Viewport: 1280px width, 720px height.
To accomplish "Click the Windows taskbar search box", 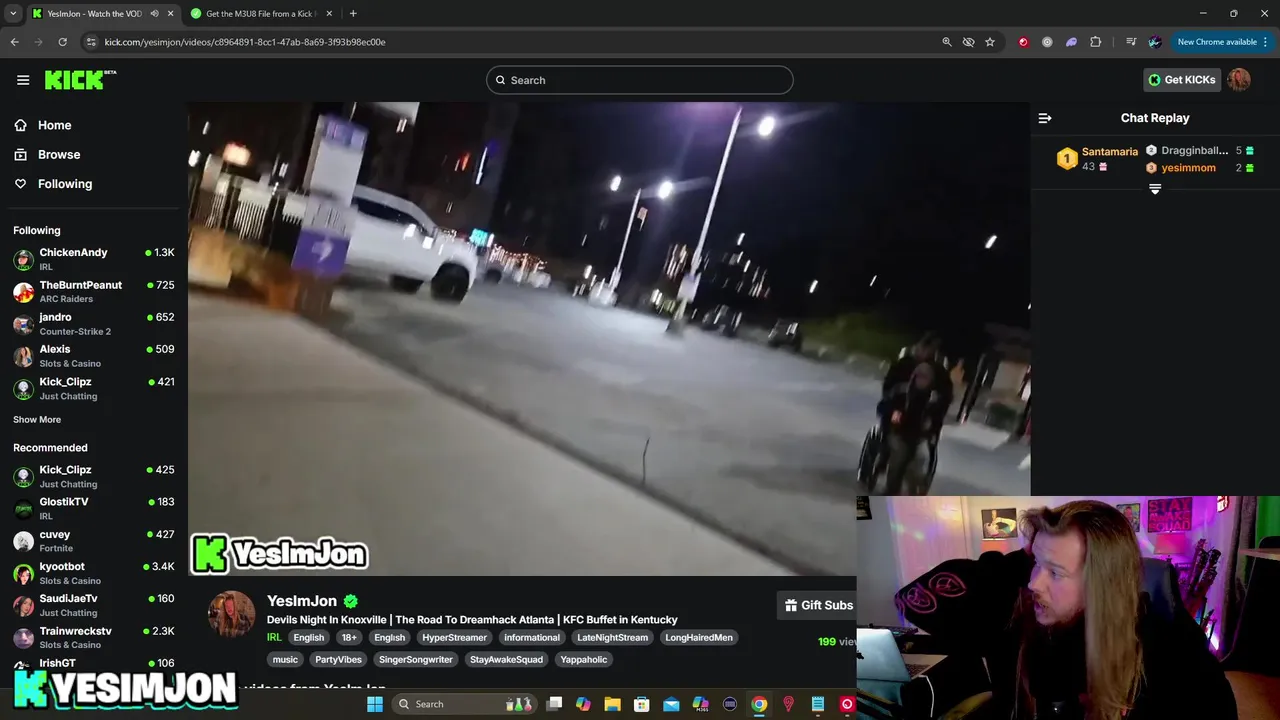I will pos(462,704).
